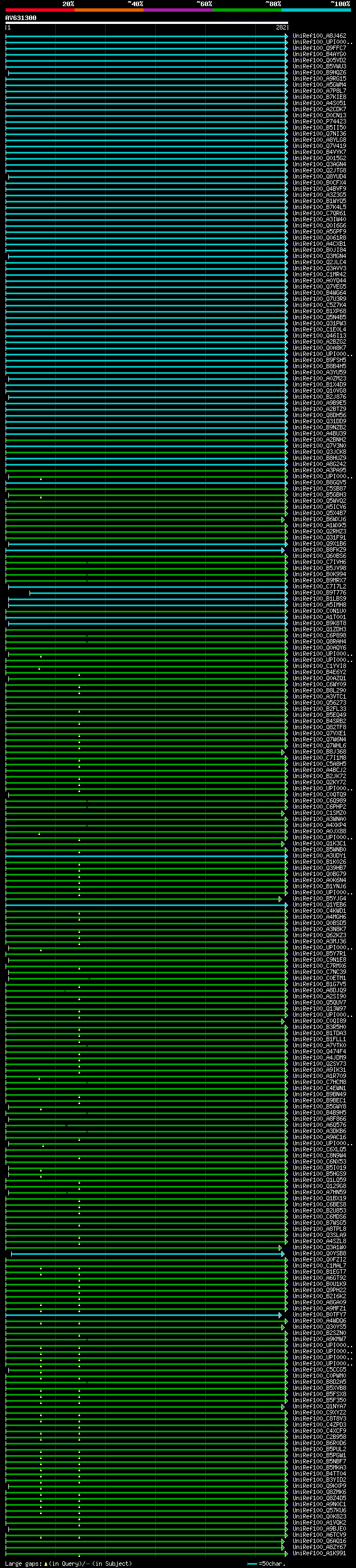Select the UniRef100_A7P8L7 label
This screenshot has width=356, height=1568.
click(319, 91)
